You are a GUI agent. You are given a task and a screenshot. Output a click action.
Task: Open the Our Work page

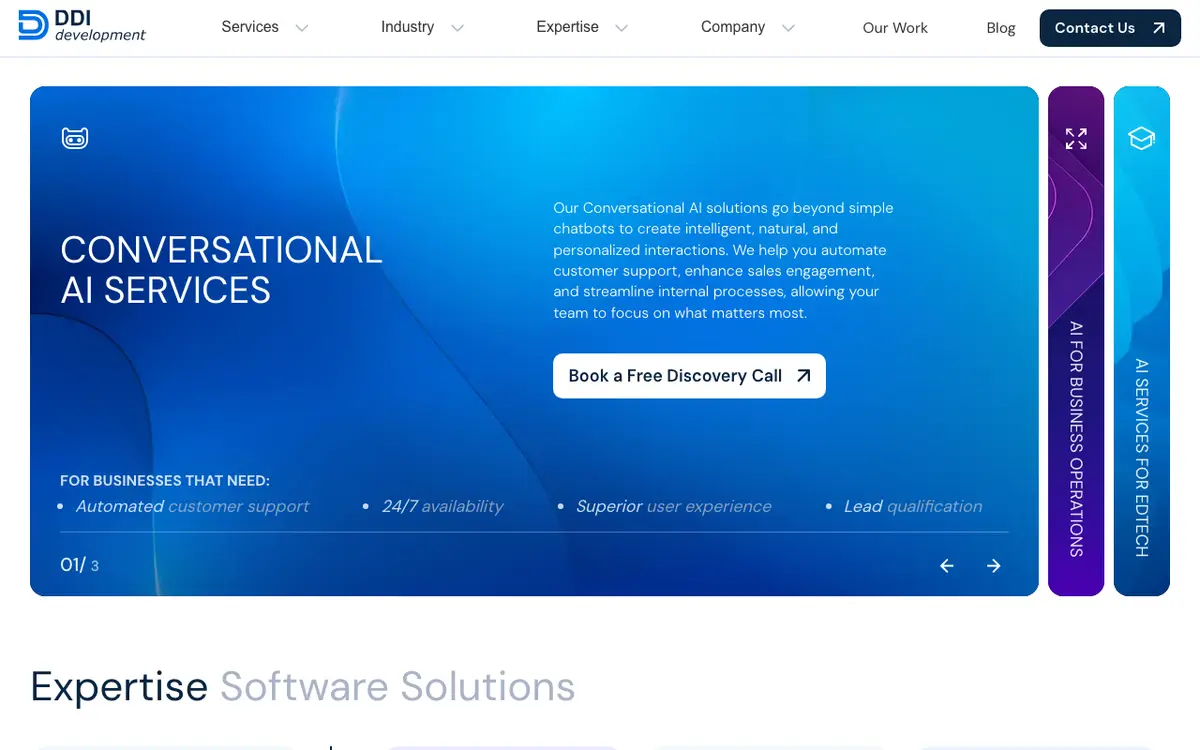895,28
